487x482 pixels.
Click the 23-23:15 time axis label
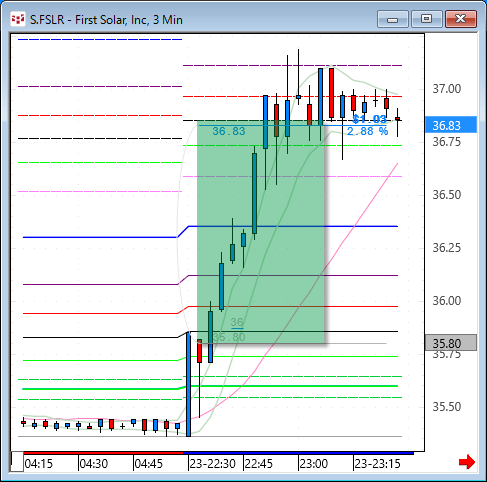point(377,464)
